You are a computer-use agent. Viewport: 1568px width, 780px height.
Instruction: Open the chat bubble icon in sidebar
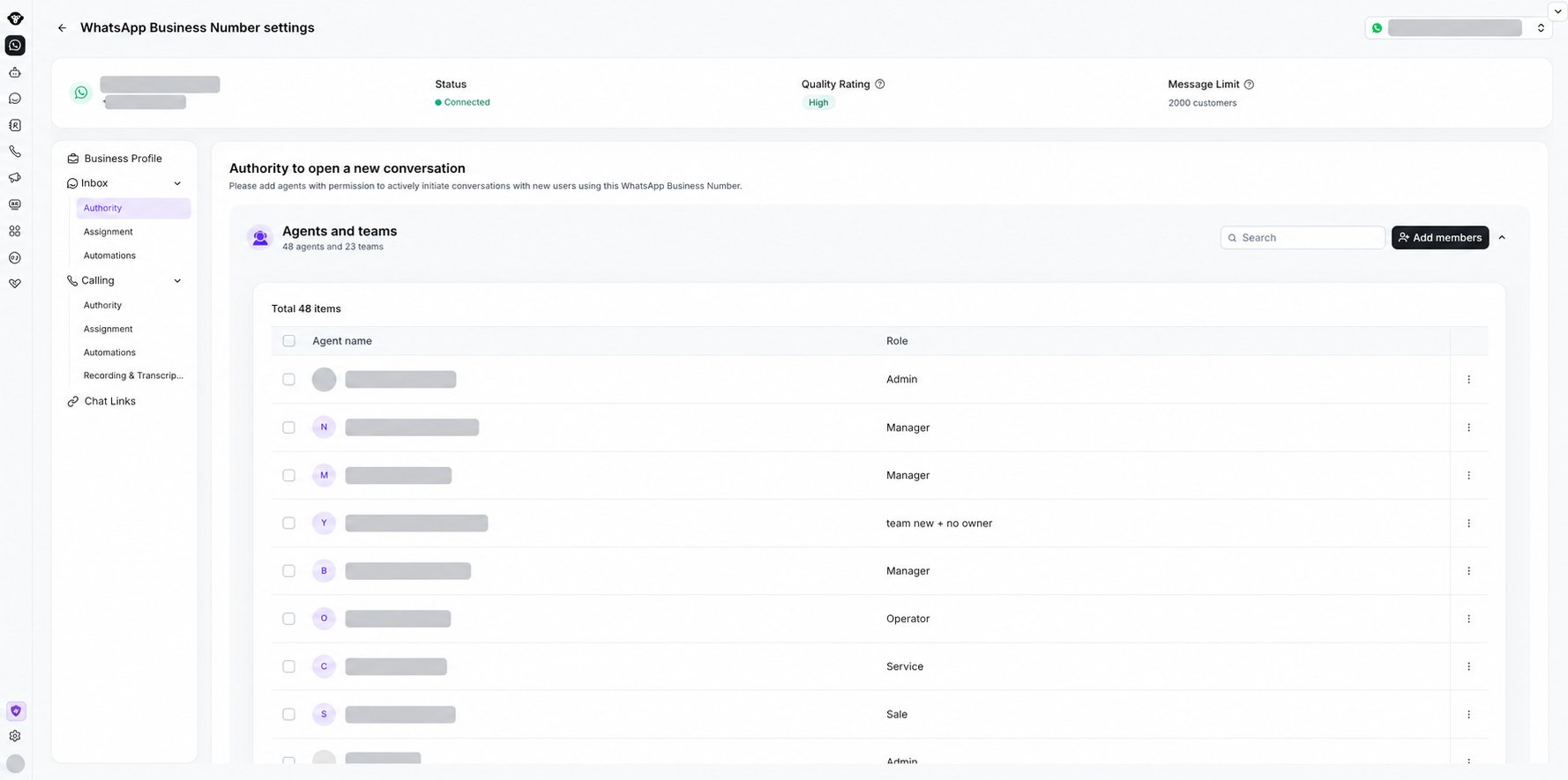click(15, 99)
